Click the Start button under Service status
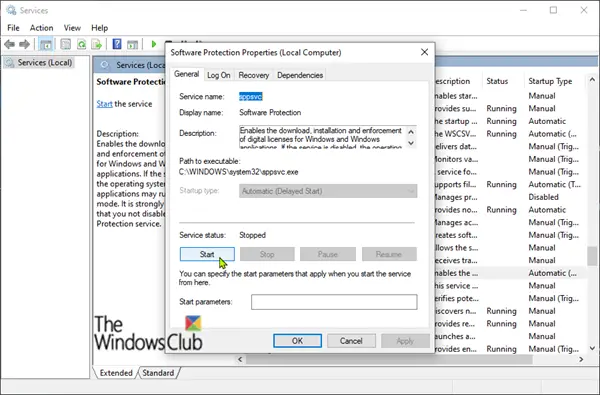 click(207, 254)
